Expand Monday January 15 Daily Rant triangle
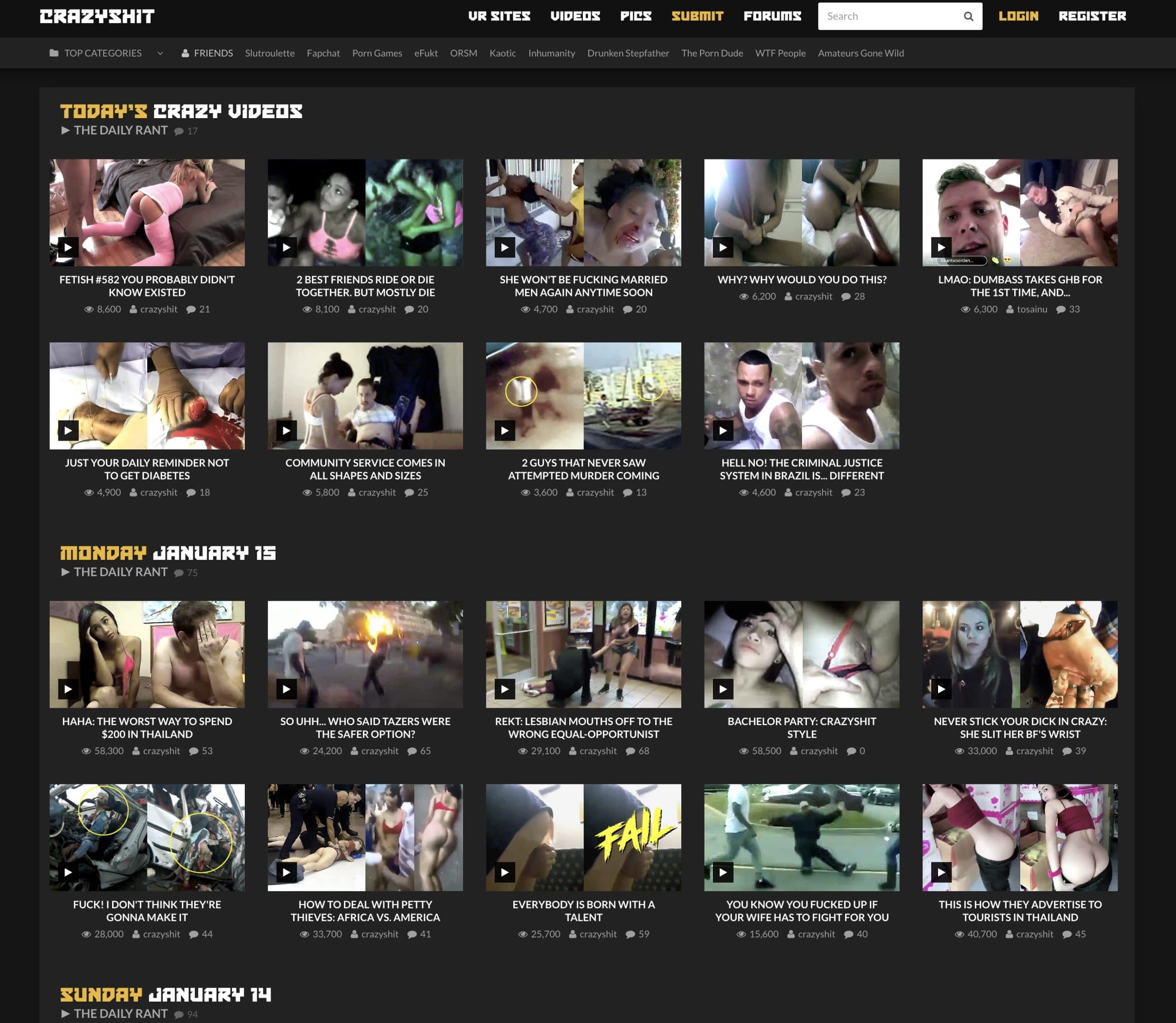Image resolution: width=1176 pixels, height=1023 pixels. point(65,571)
